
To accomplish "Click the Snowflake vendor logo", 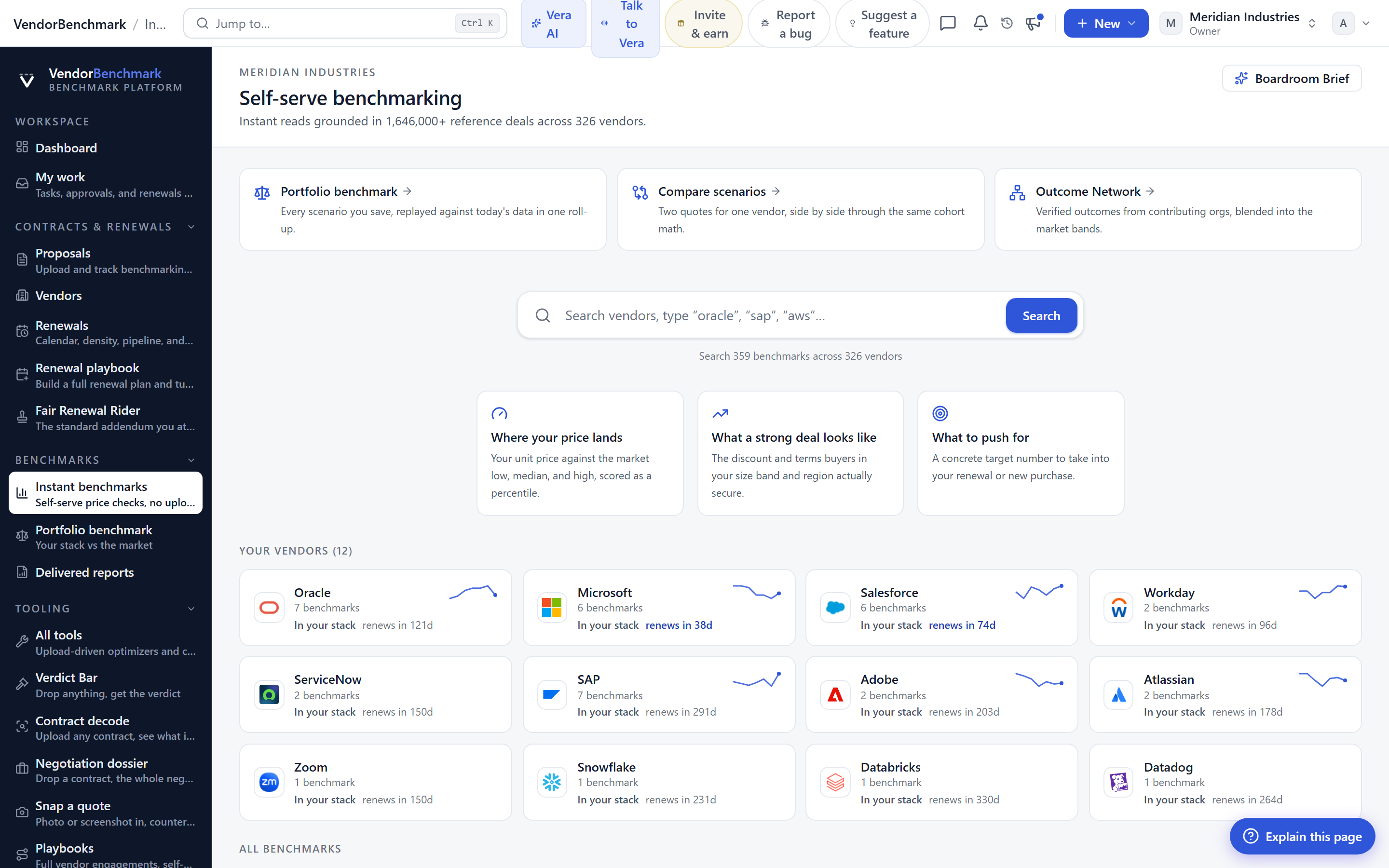I will click(x=552, y=782).
